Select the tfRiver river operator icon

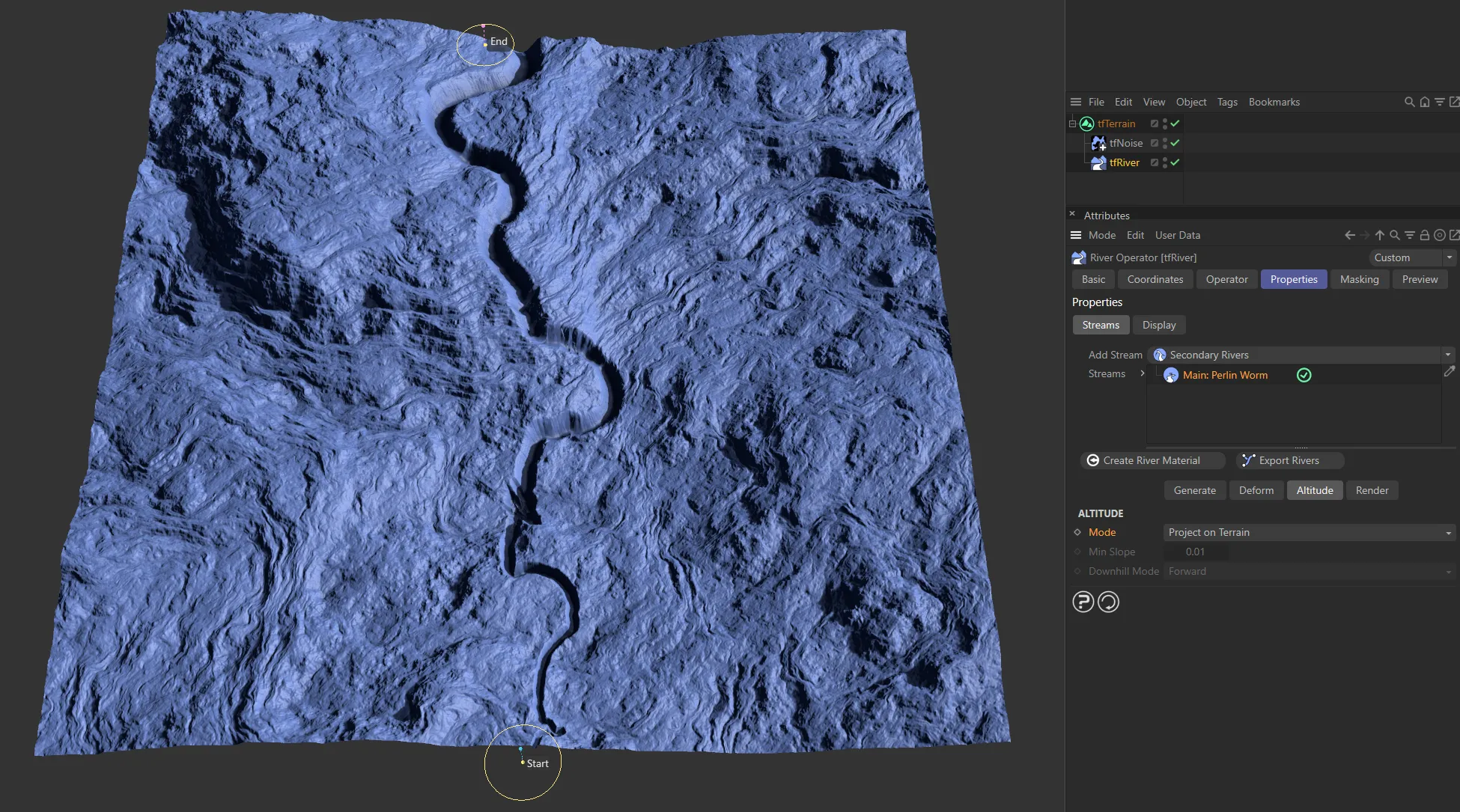click(x=1099, y=162)
